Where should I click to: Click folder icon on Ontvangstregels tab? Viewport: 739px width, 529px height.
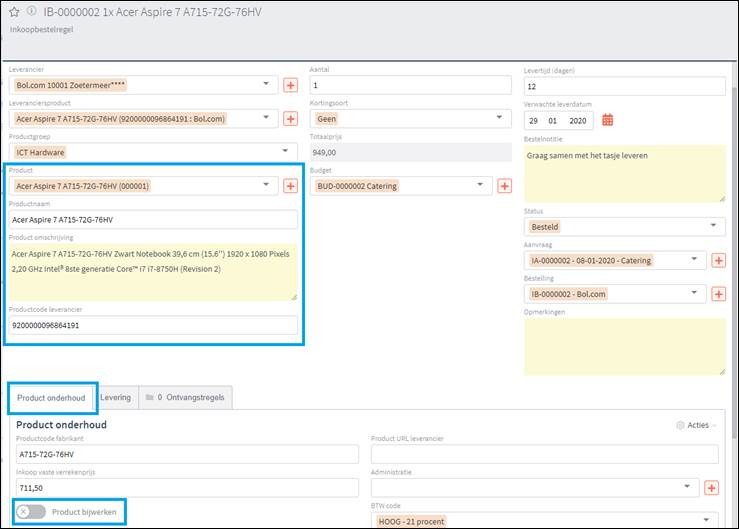(x=149, y=397)
